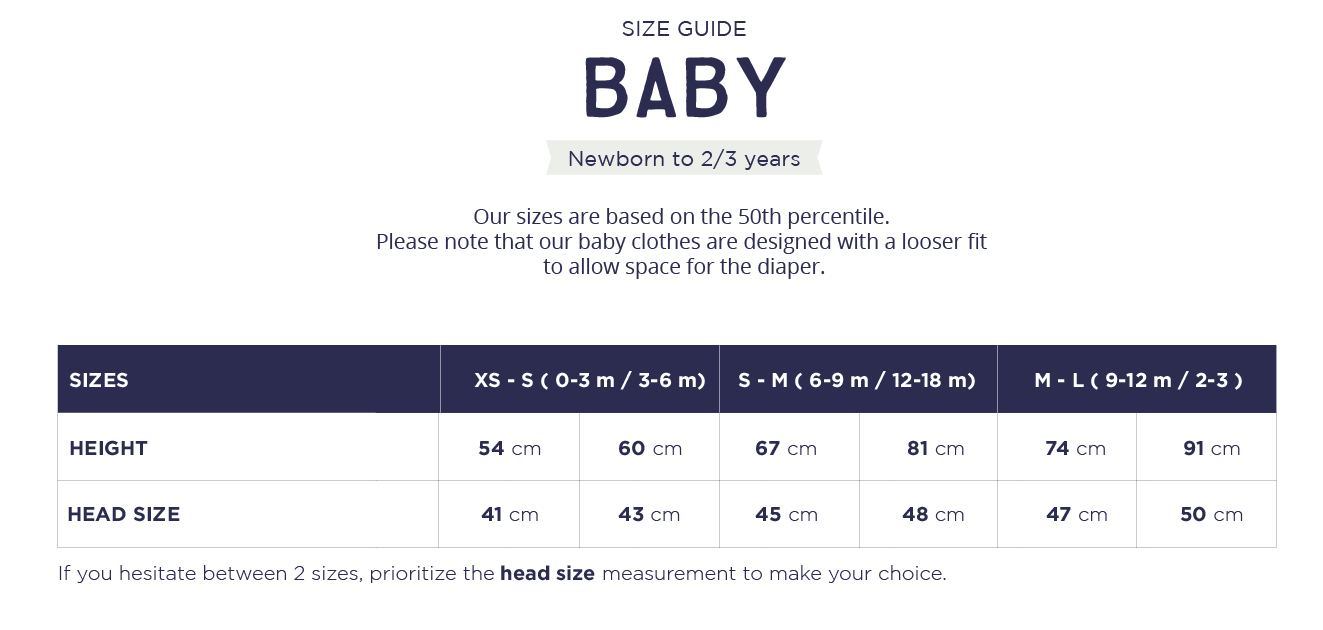The width and height of the screenshot is (1323, 630).
Task: Click the 41 cm head size cell
Action: point(509,514)
